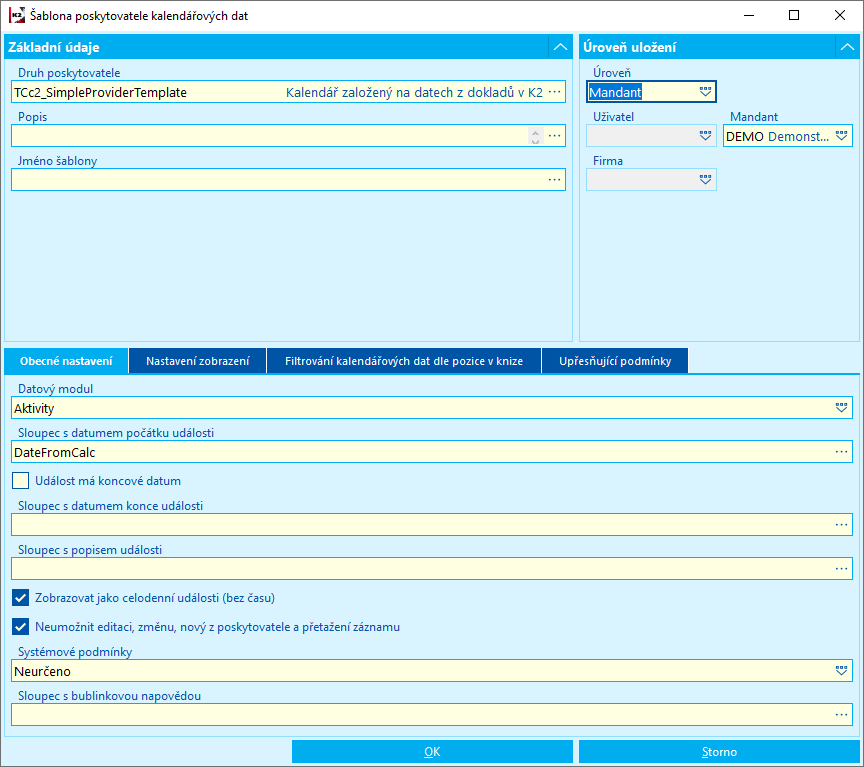Viewport: 864px width, 767px height.
Task: Open the Úroveň dropdown showing Mandant
Action: pos(705,91)
